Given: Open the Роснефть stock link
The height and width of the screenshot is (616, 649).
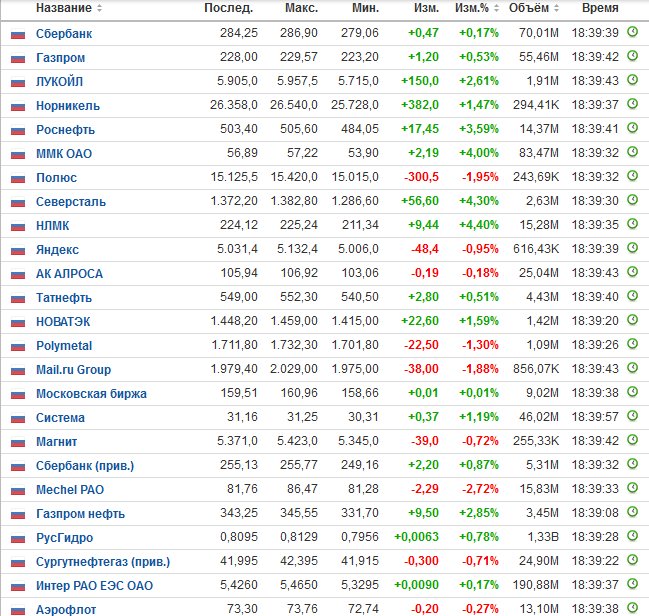Looking at the screenshot, I should (65, 130).
